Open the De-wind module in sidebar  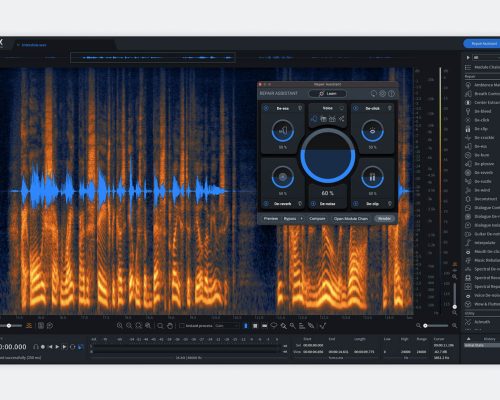click(482, 190)
